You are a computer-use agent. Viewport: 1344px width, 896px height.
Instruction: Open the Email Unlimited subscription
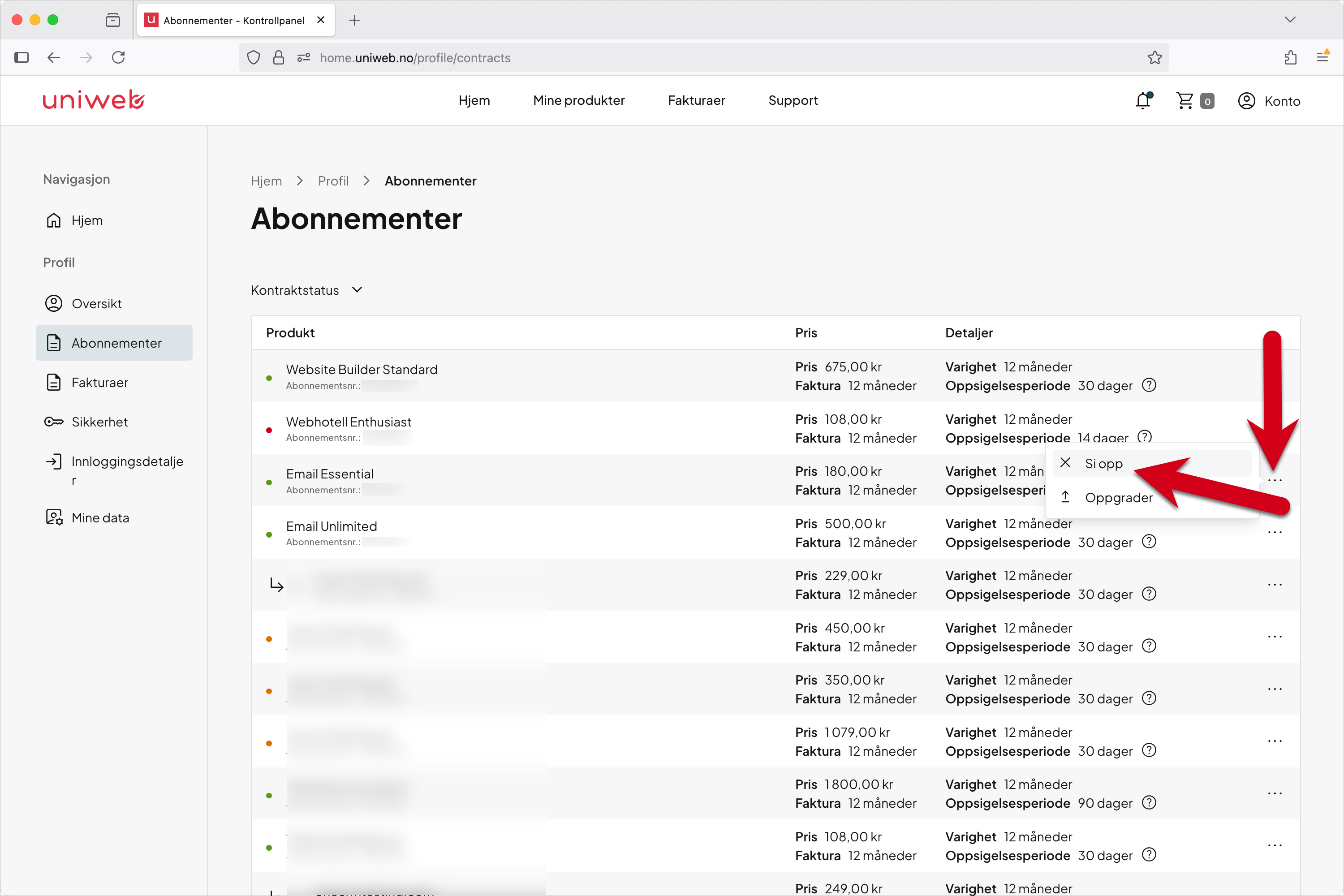coord(332,526)
